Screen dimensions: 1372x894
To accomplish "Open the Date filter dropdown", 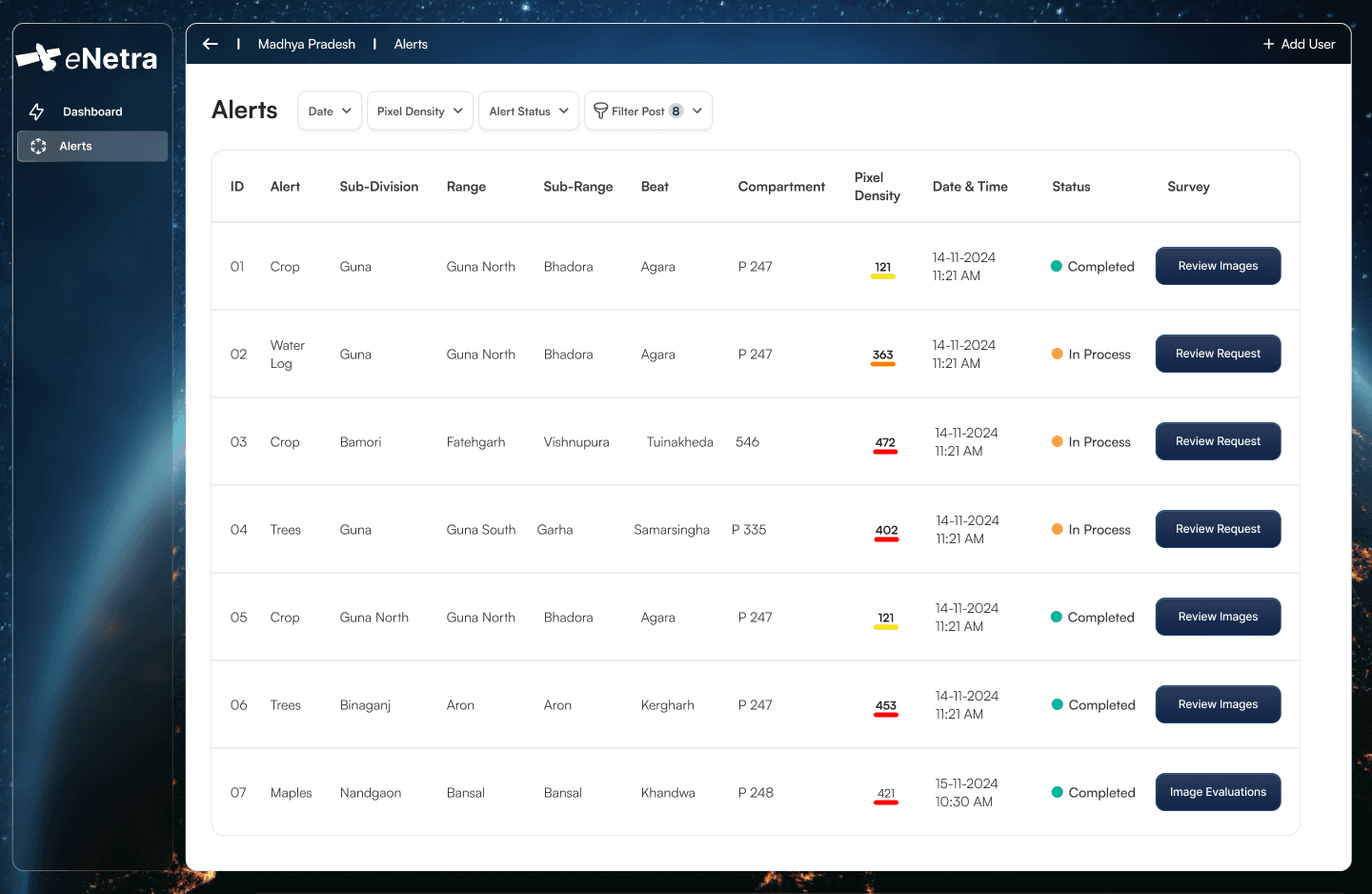I will pos(330,111).
